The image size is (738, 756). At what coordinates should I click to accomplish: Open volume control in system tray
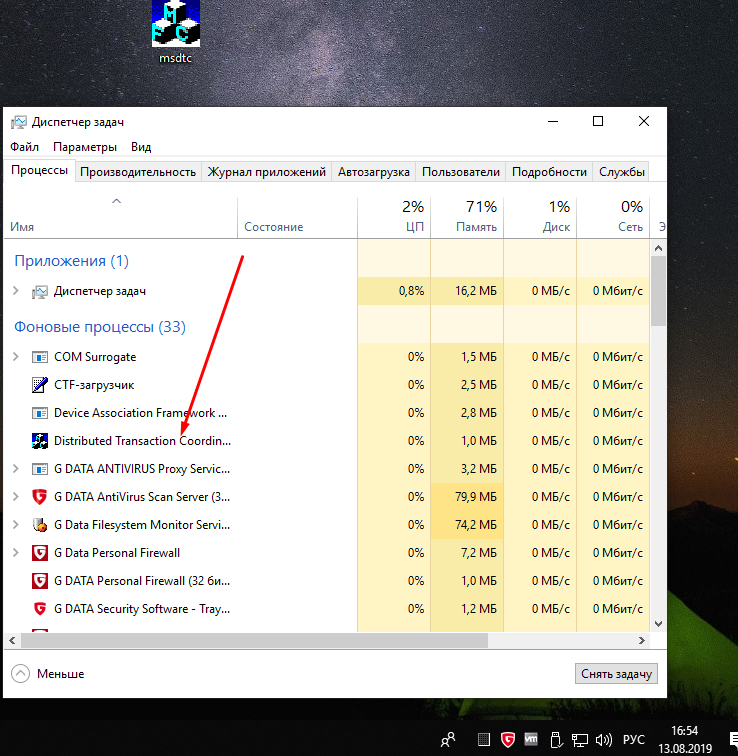[x=604, y=739]
